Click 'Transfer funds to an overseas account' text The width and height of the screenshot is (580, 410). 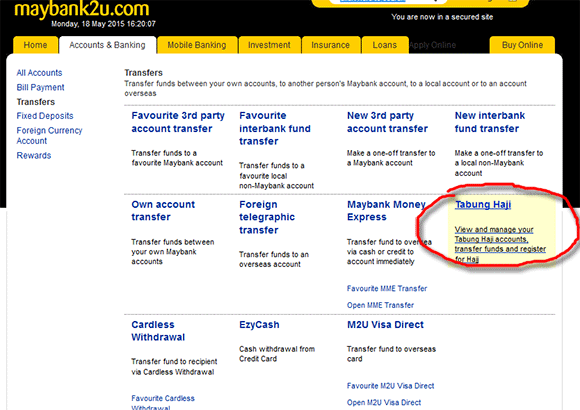pyautogui.click(x=274, y=259)
